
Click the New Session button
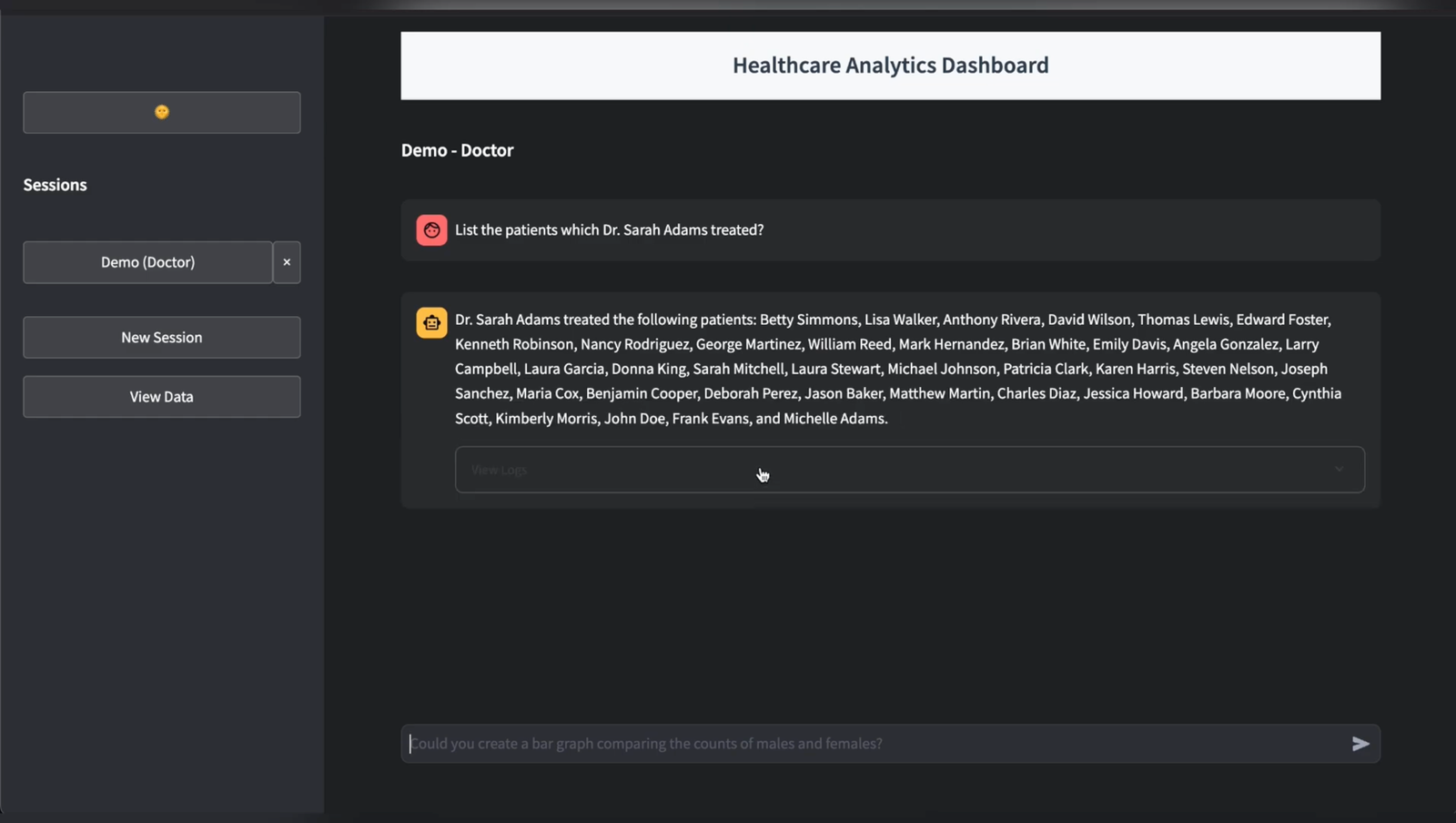[x=161, y=337]
